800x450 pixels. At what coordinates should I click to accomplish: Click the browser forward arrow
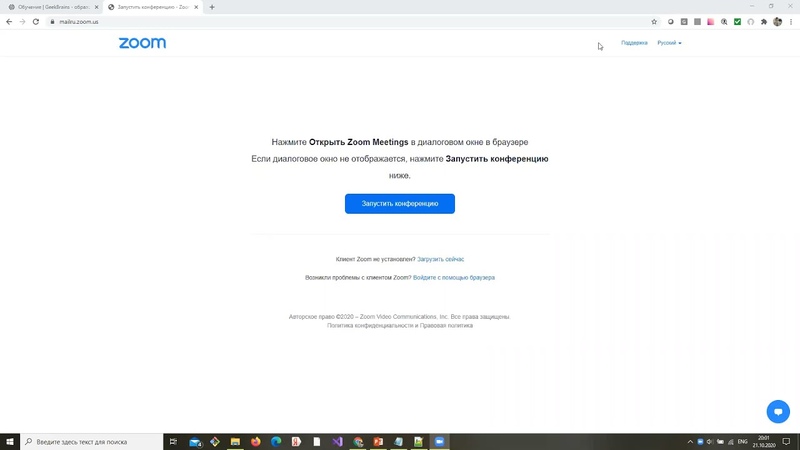point(22,22)
